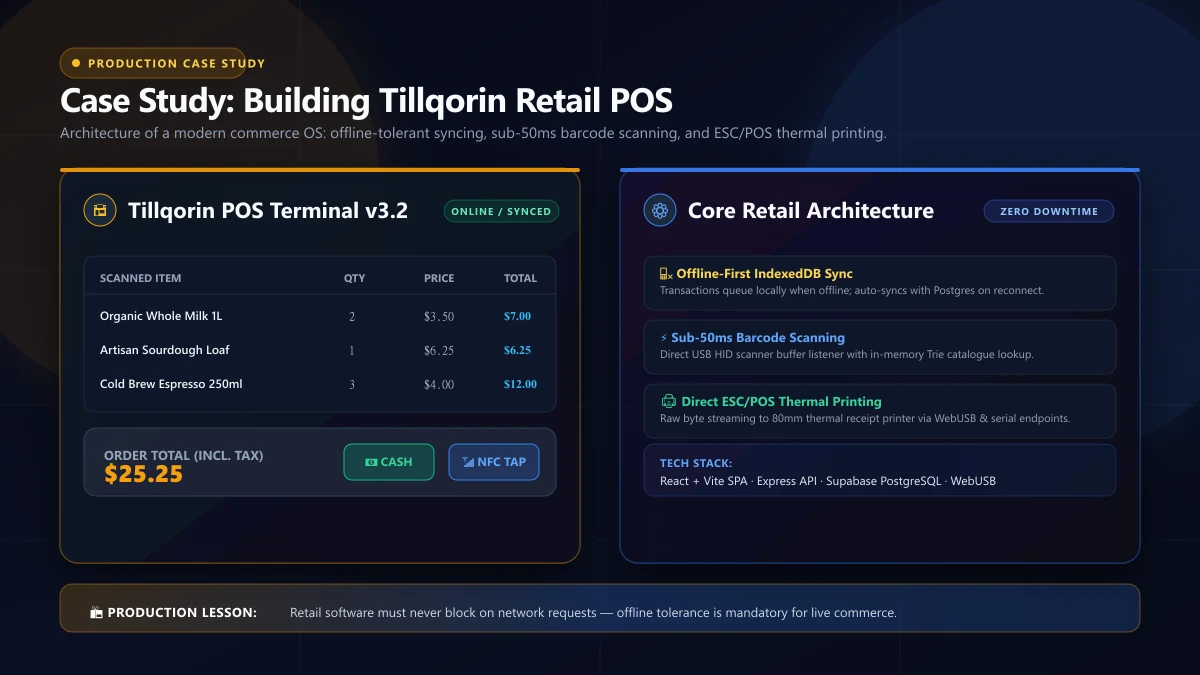Click the Production Lesson icon
Screen dimensions: 1200x675
pyautogui.click(x=96, y=612)
